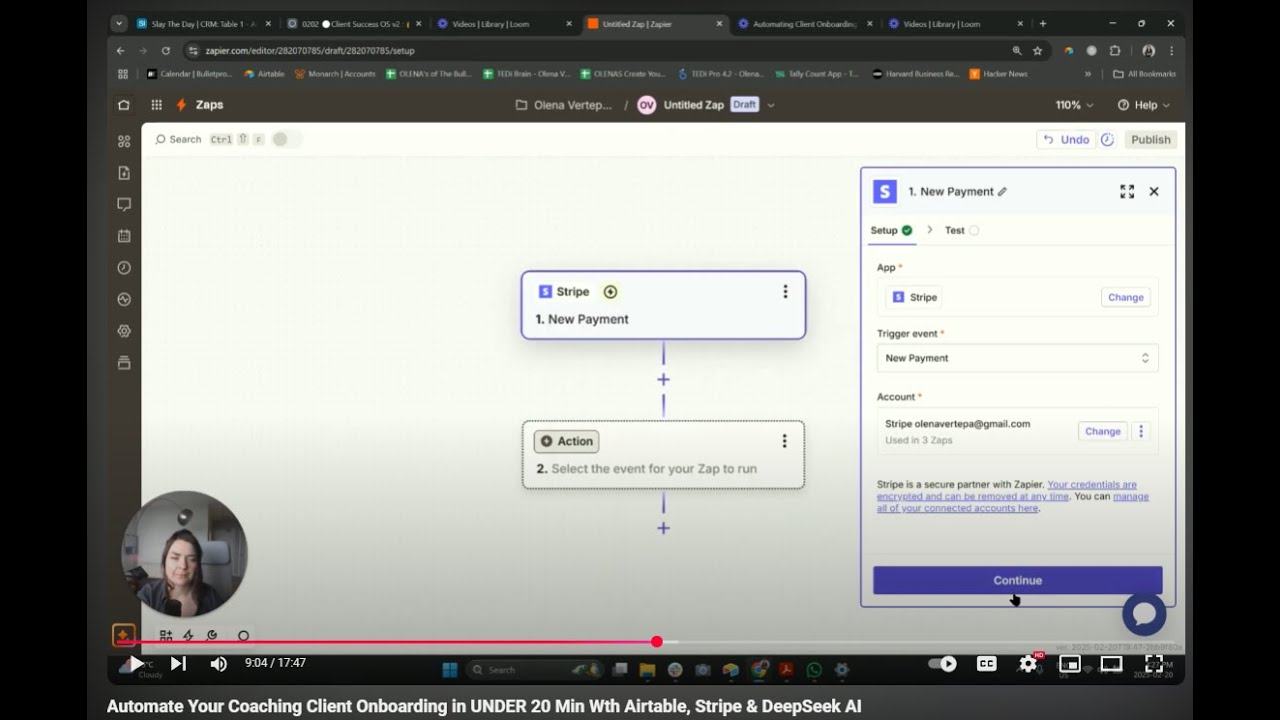Click the version history icon beside Undo

(1107, 140)
